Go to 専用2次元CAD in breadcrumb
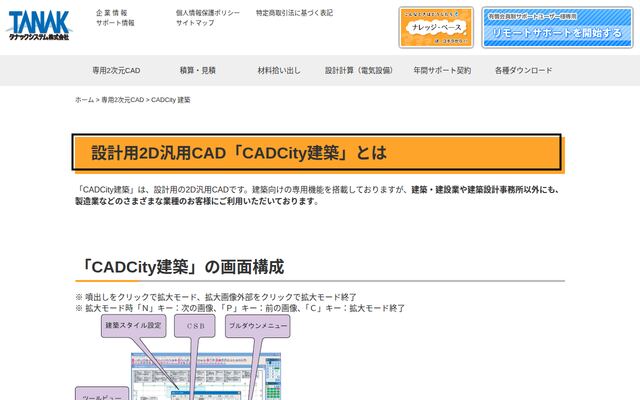Viewport: 640px width, 400px height. coord(122,100)
